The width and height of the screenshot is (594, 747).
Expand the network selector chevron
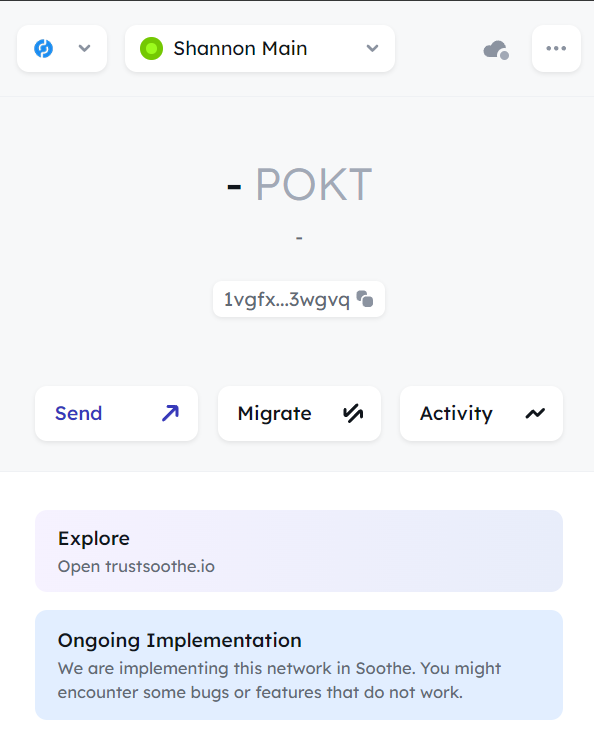coord(84,48)
